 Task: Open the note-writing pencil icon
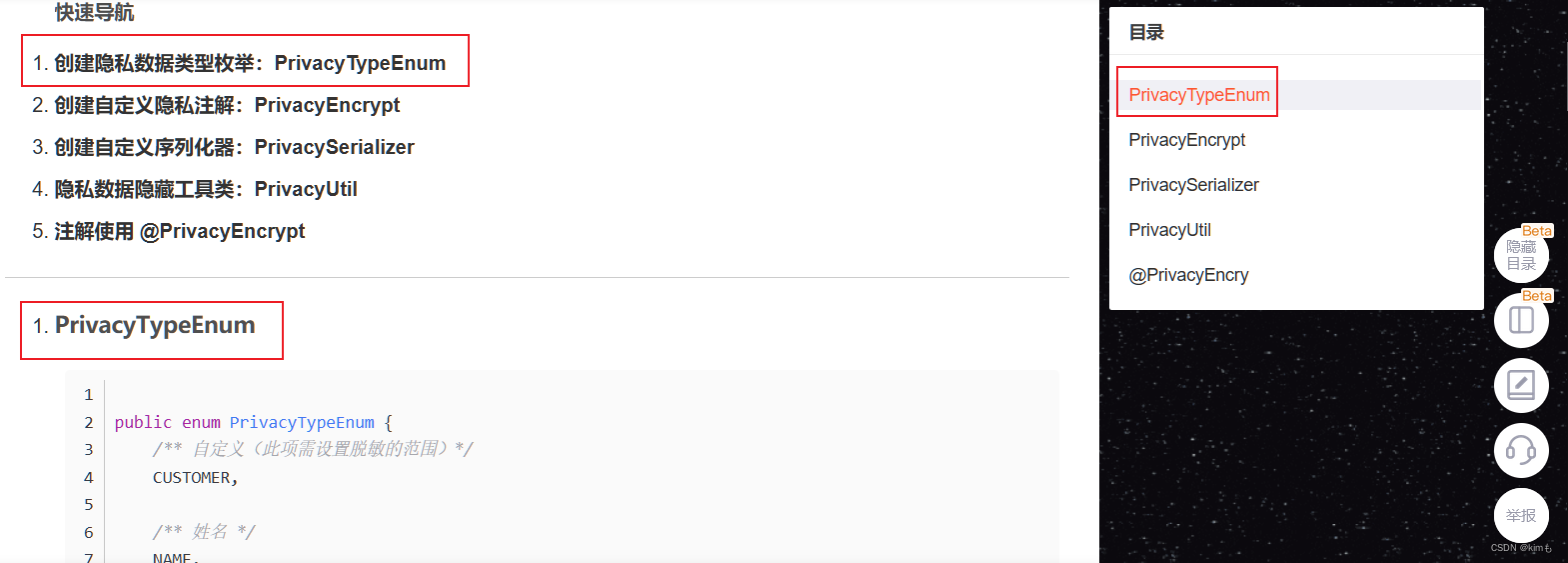click(x=1521, y=385)
